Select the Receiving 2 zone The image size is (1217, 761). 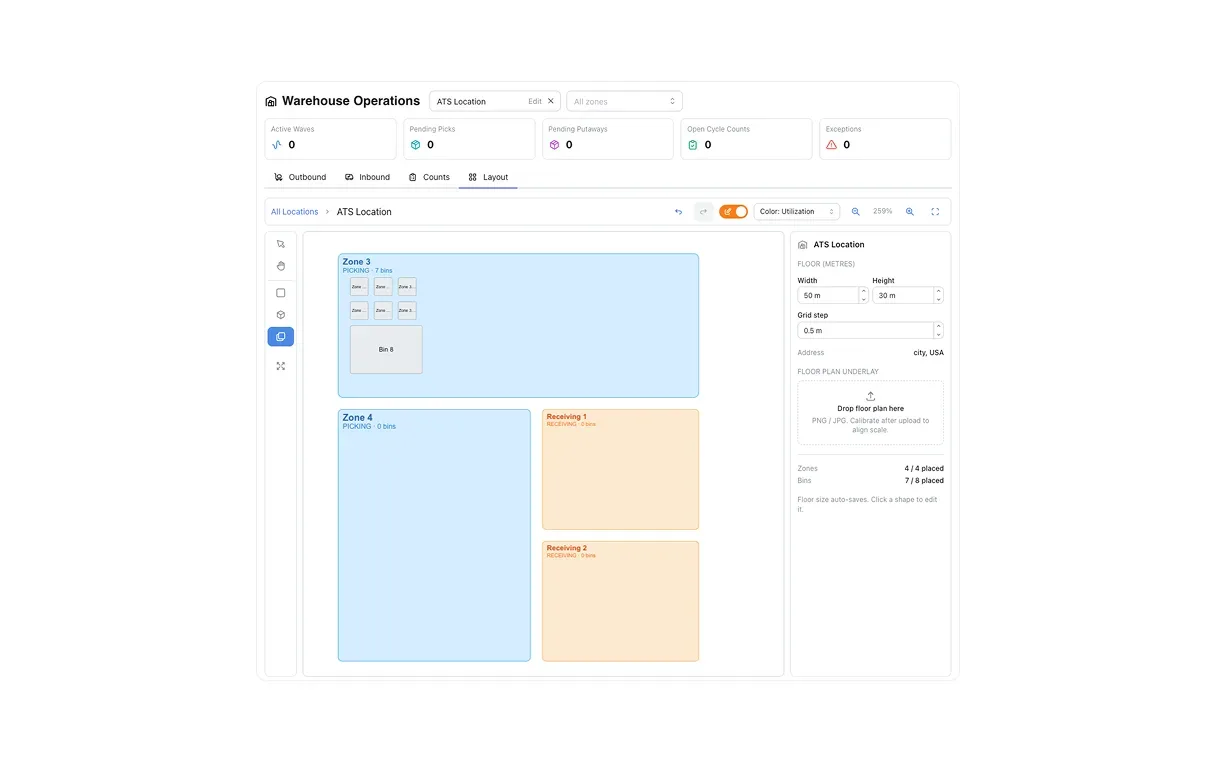pos(620,601)
